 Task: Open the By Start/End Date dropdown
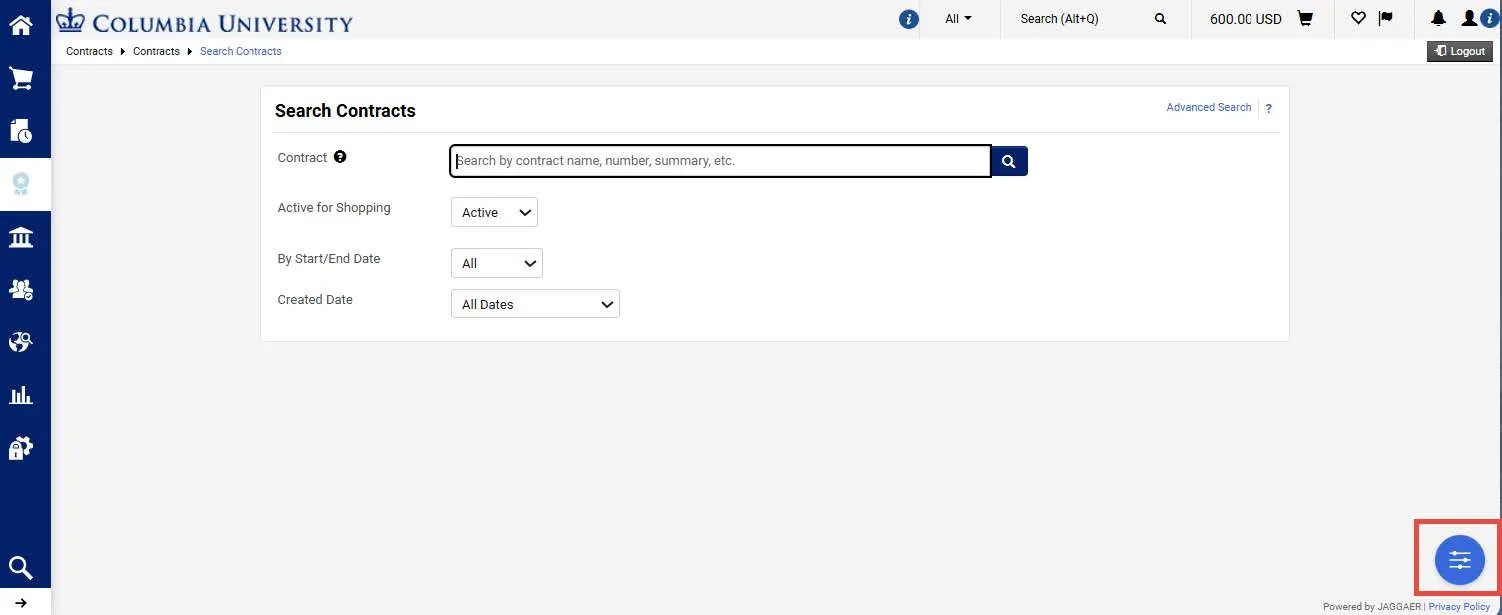497,263
